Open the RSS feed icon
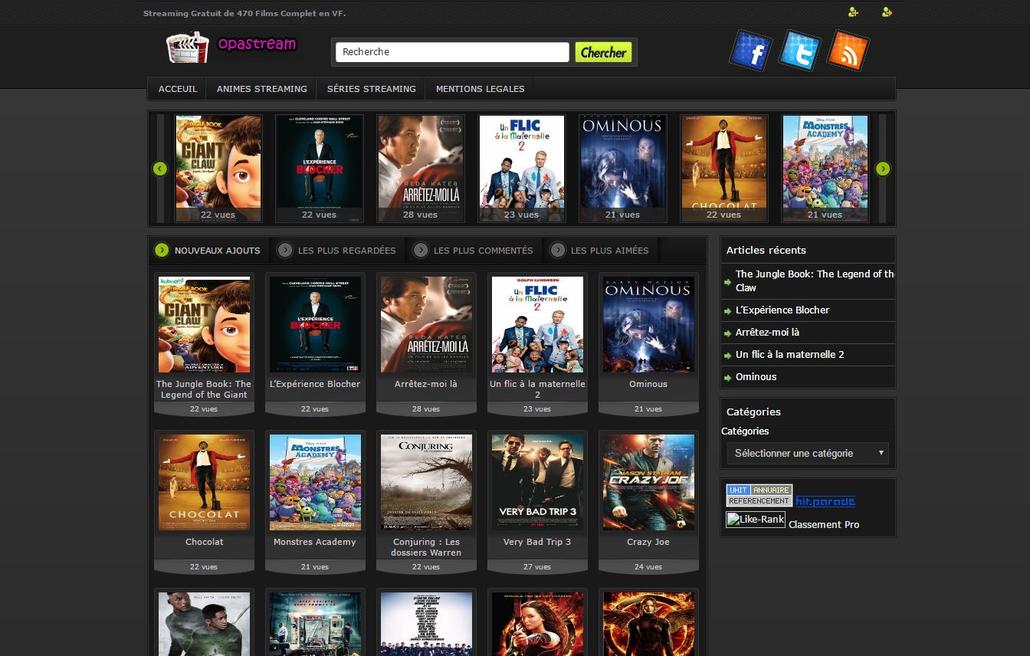The width and height of the screenshot is (1030, 656). tap(848, 51)
